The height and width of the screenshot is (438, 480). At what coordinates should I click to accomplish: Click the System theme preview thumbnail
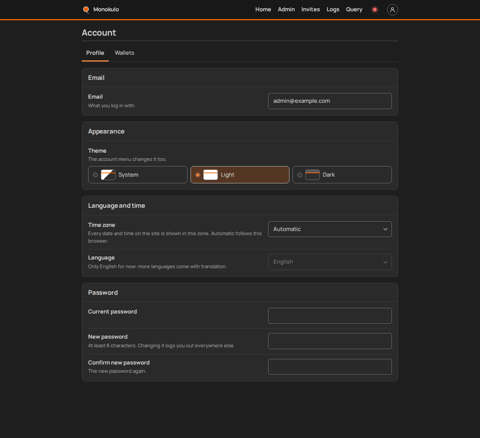pos(108,175)
